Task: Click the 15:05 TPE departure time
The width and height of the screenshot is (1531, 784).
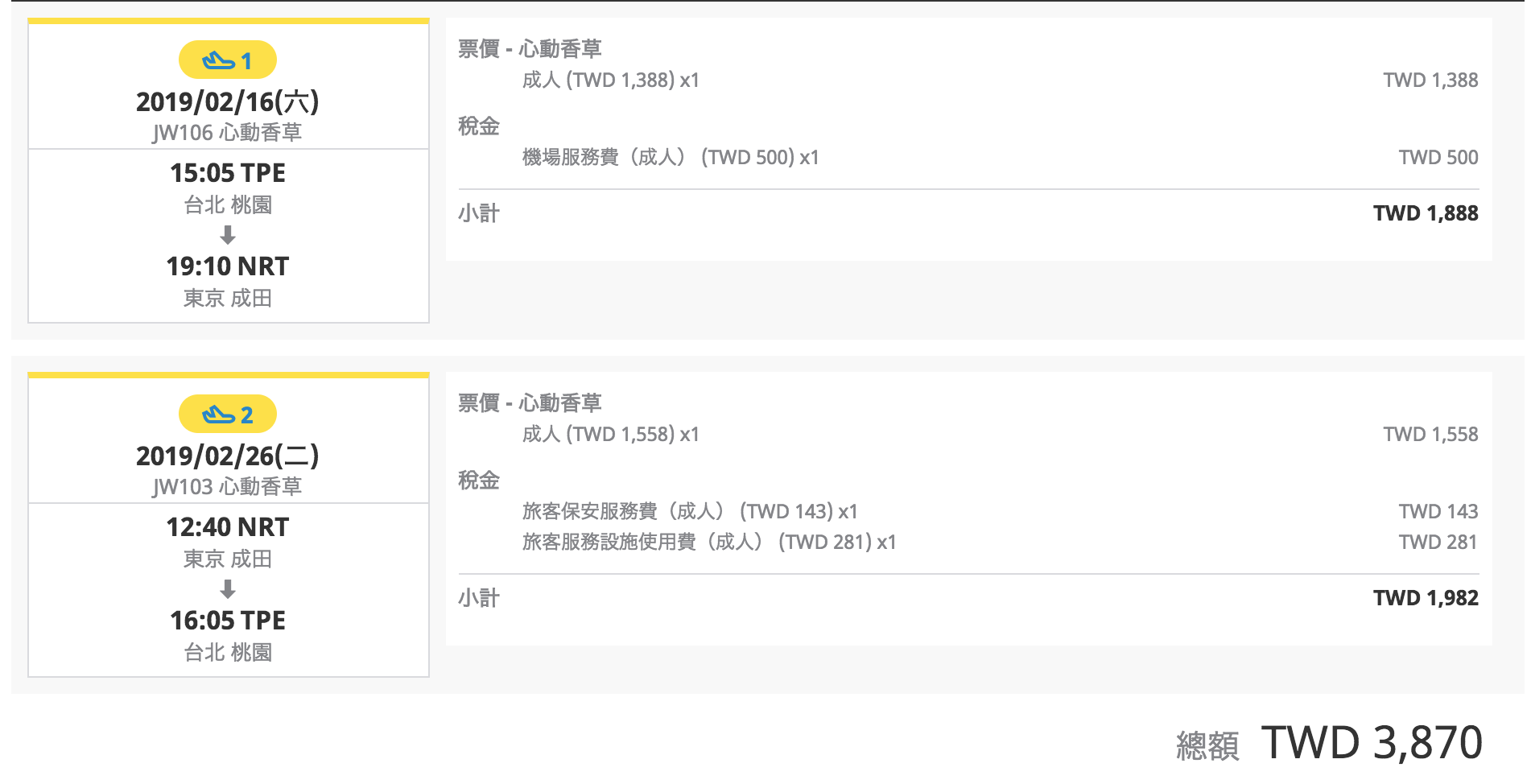Action: [x=228, y=173]
